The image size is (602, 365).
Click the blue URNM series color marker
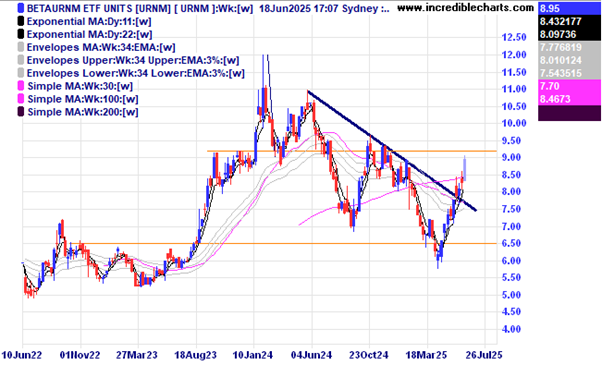21,8
